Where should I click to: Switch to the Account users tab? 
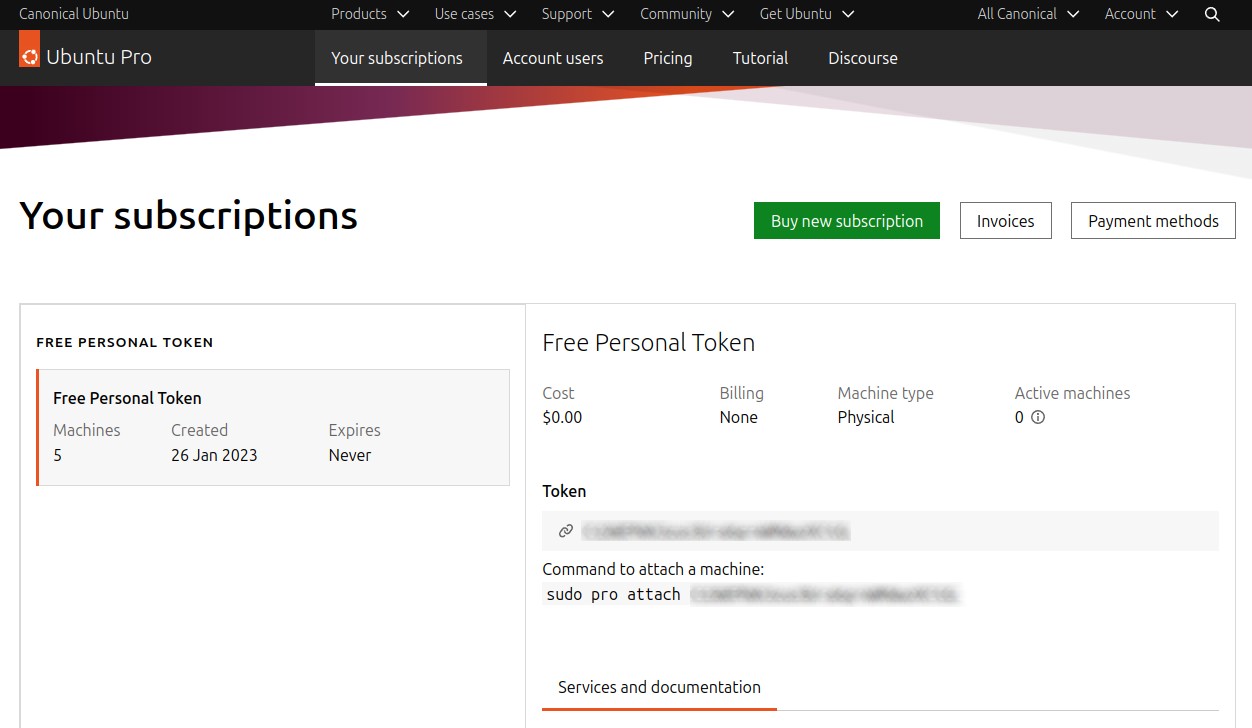pyautogui.click(x=553, y=58)
